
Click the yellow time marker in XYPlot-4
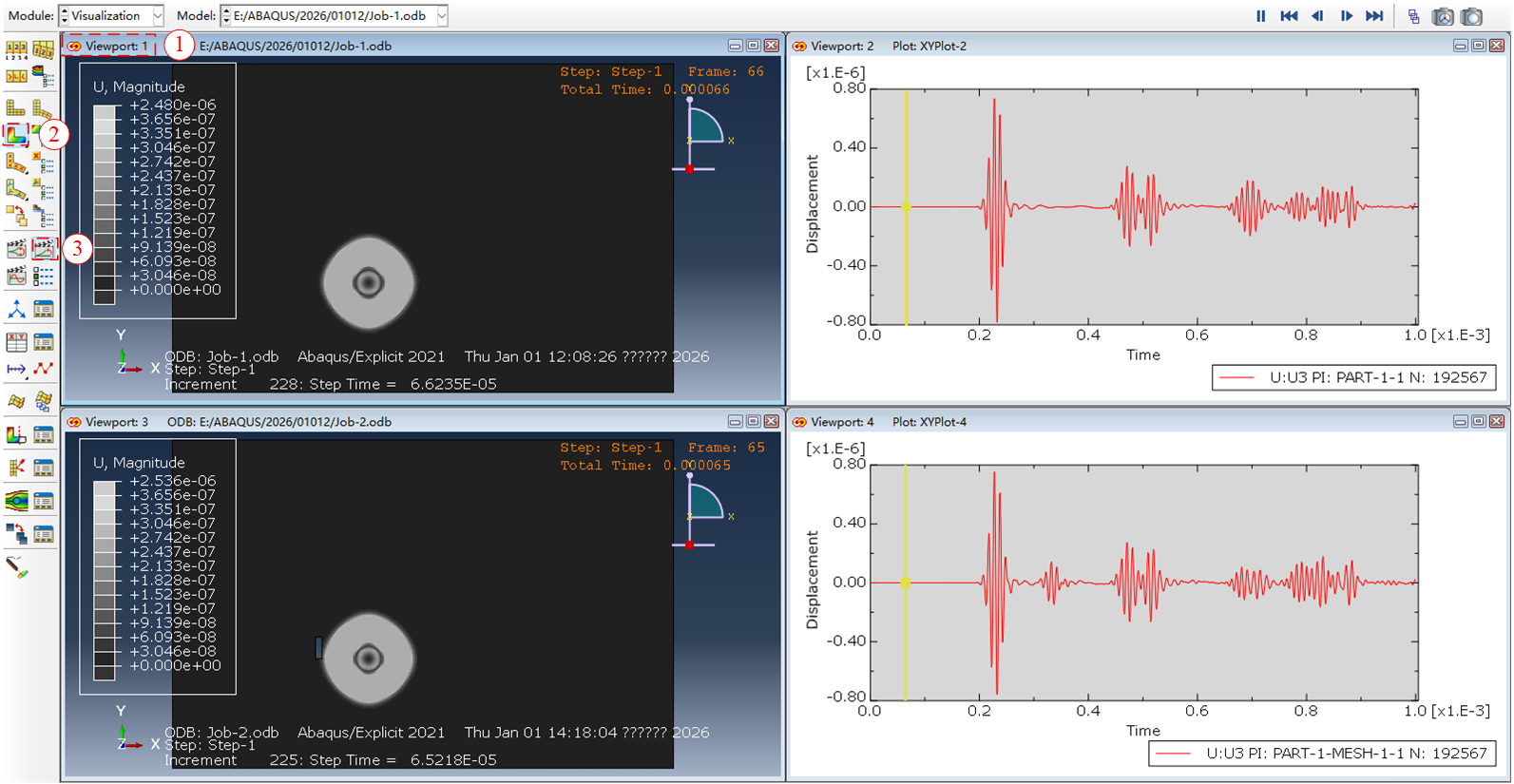906,582
